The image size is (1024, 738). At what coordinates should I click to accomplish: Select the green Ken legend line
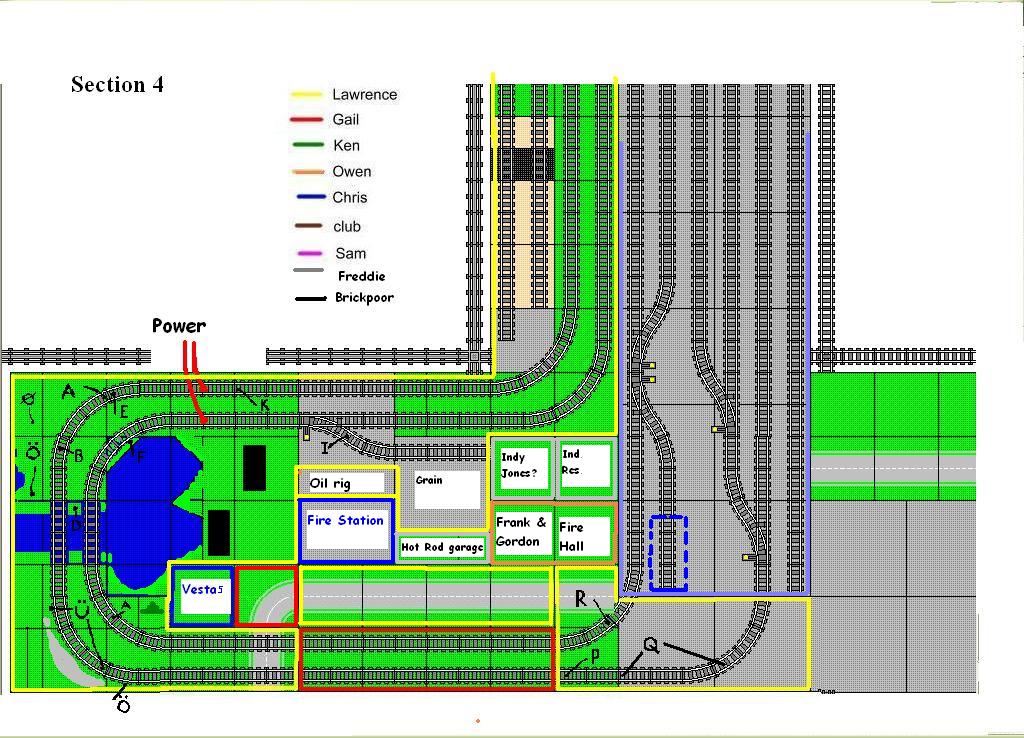pos(306,145)
